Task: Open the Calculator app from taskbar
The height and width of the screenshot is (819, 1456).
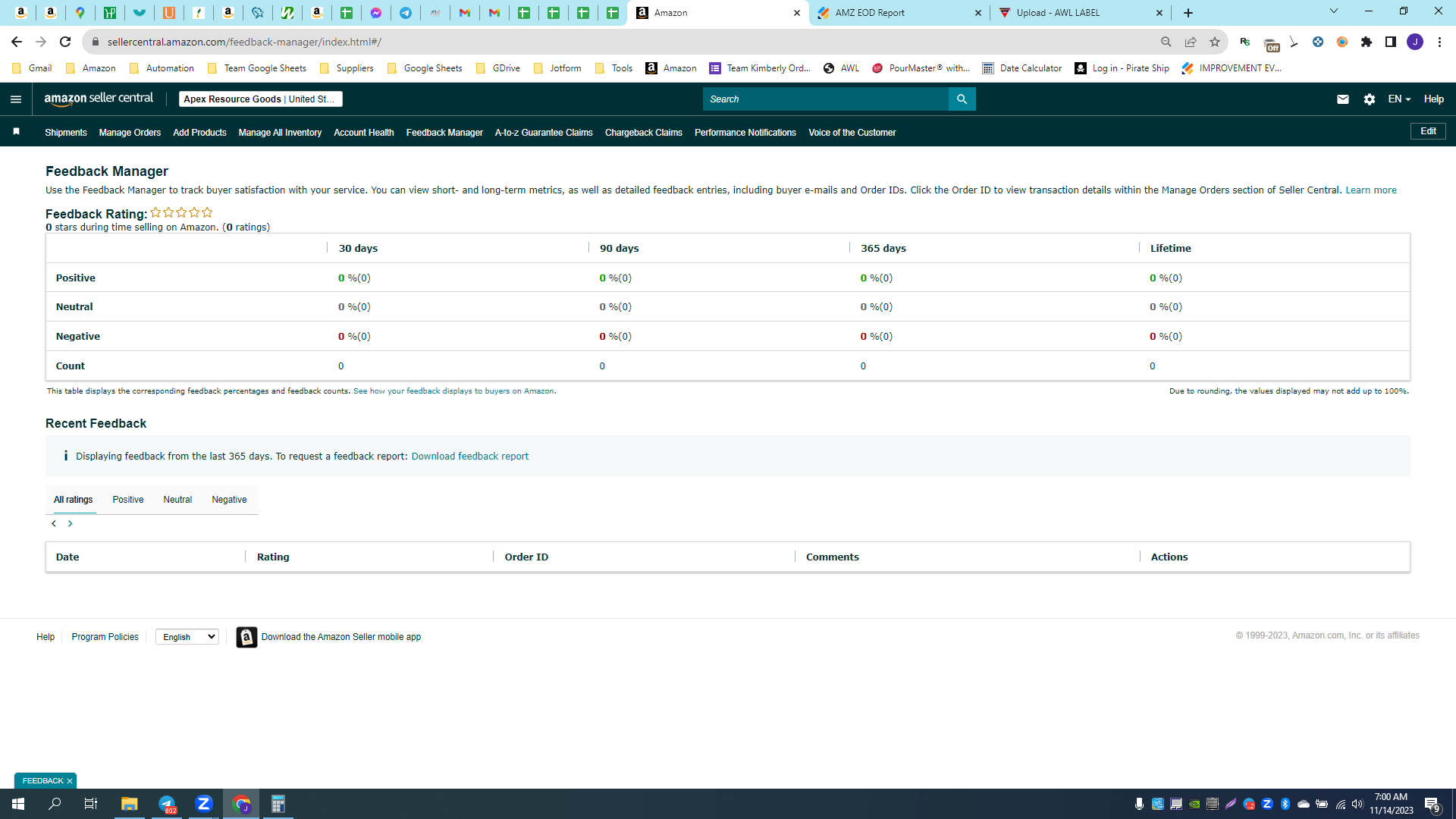Action: 278,804
